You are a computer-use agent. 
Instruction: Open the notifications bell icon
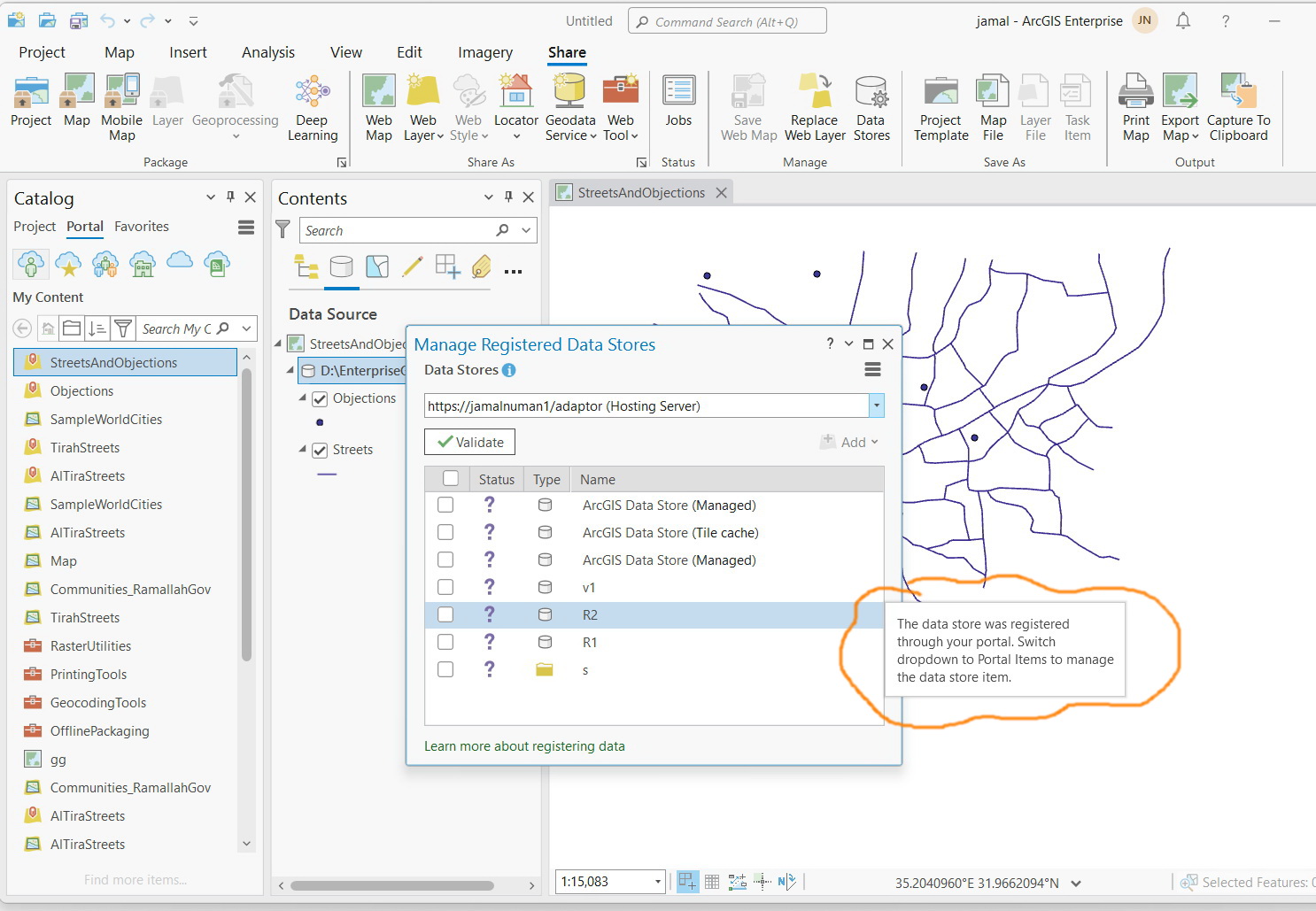click(1183, 21)
